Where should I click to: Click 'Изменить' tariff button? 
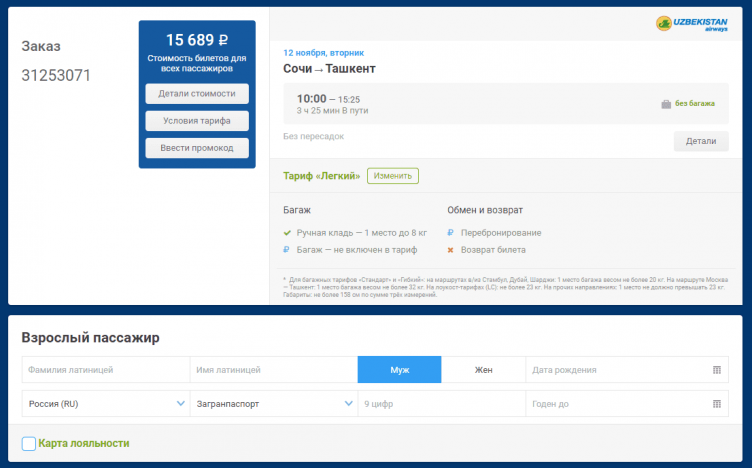coord(393,176)
